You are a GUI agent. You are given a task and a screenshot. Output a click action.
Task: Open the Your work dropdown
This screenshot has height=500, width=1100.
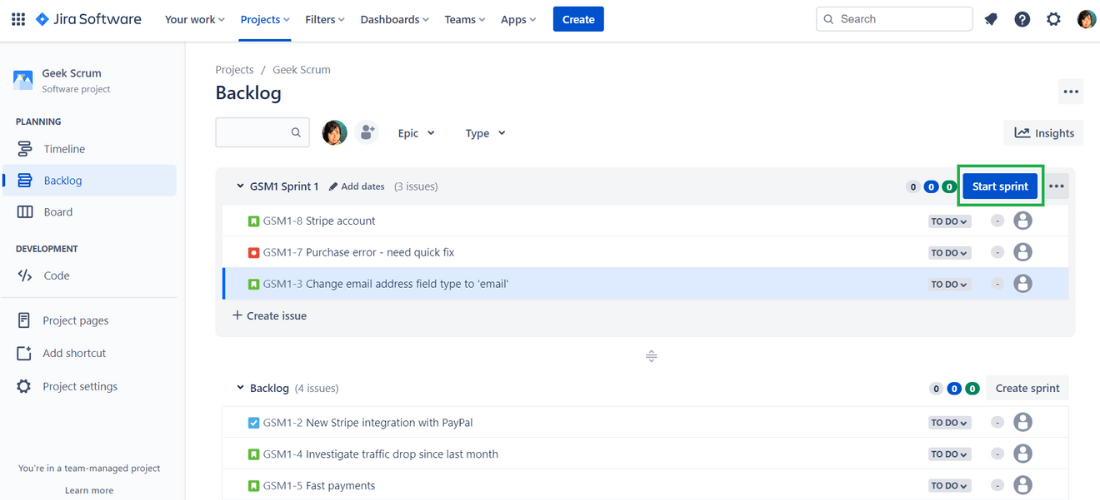pos(194,20)
